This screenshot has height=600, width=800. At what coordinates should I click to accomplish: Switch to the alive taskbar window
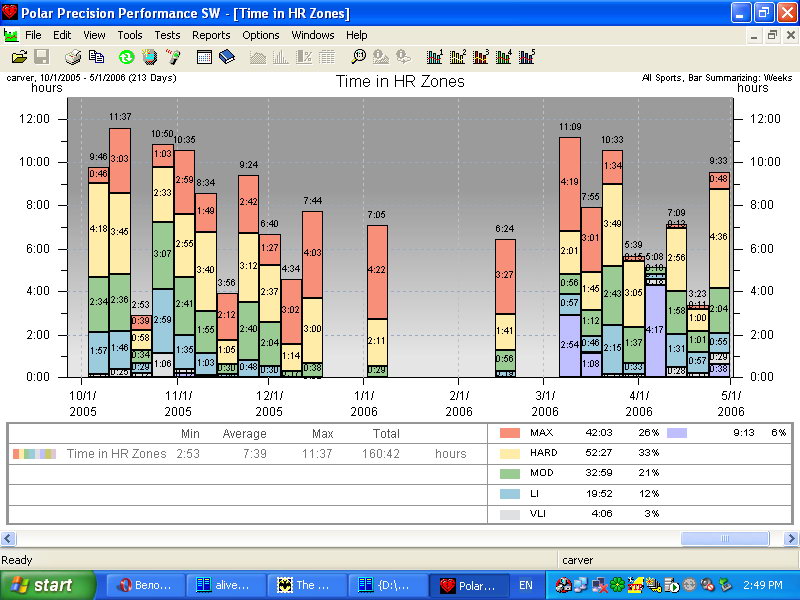pos(226,585)
